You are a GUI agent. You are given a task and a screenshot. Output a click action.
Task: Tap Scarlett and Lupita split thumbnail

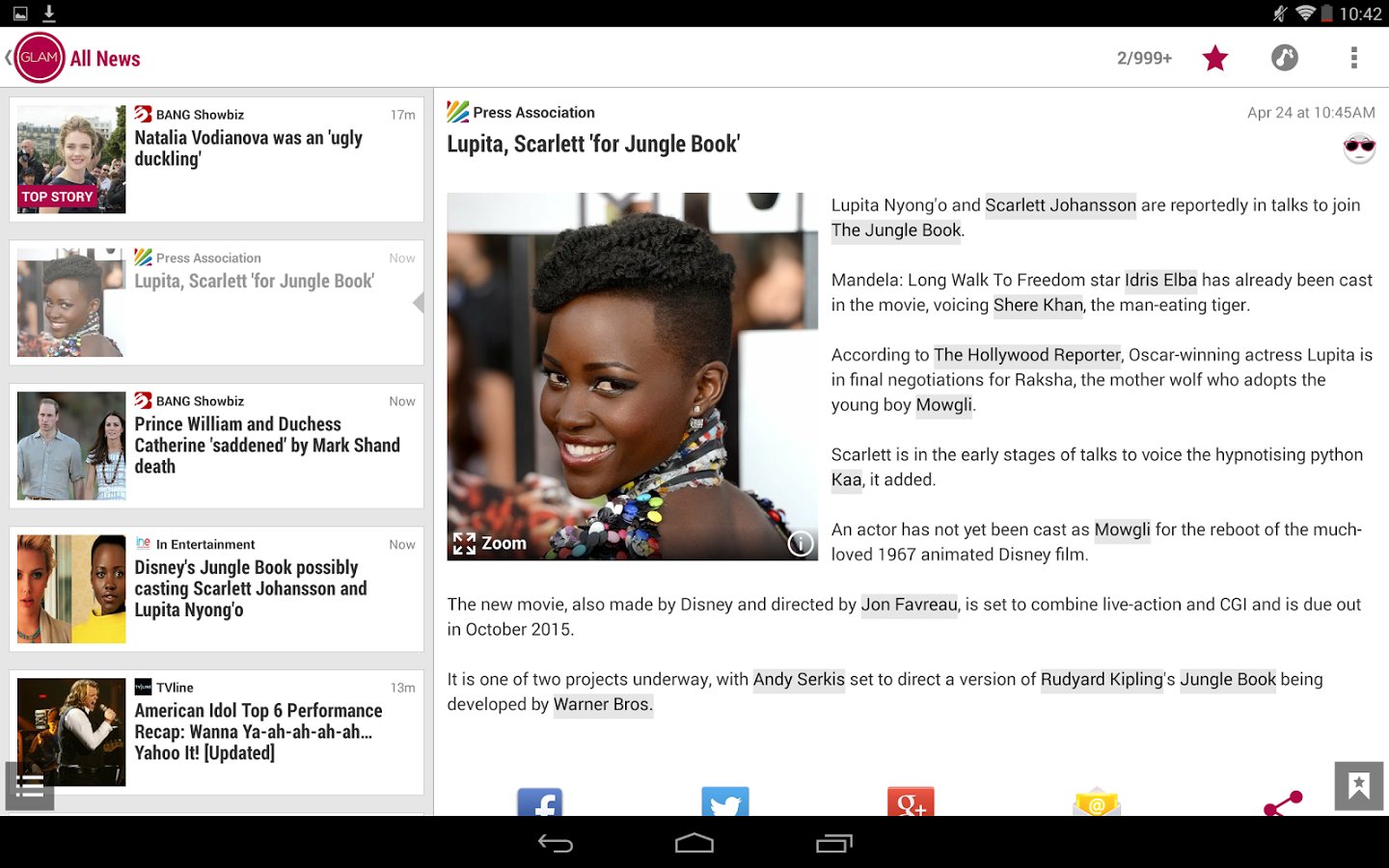pos(71,589)
